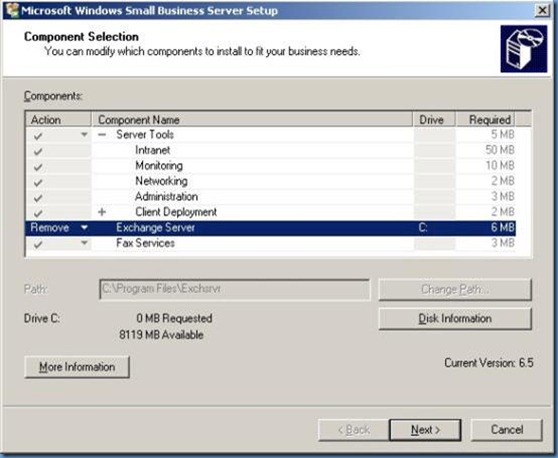This screenshot has height=458, width=558.
Task: Click the Required column header
Action: coord(486,120)
